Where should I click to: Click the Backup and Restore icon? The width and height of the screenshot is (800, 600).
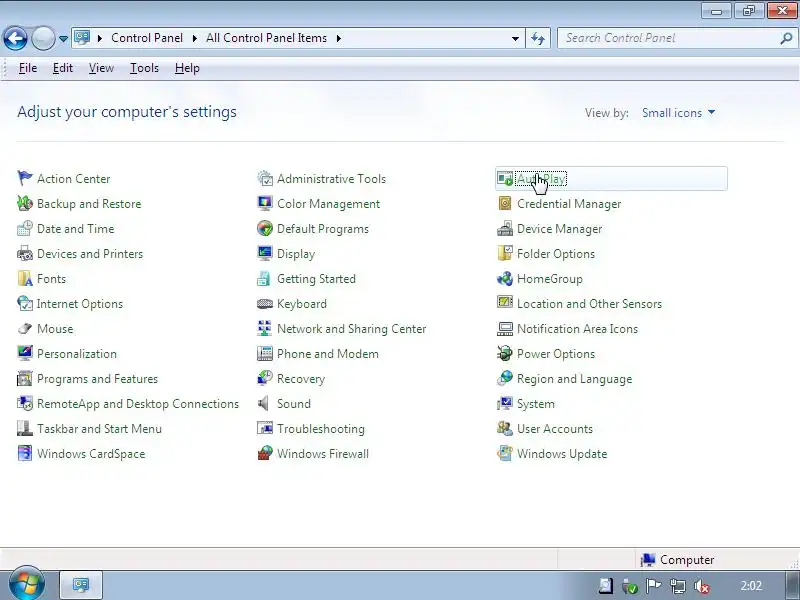tap(24, 203)
